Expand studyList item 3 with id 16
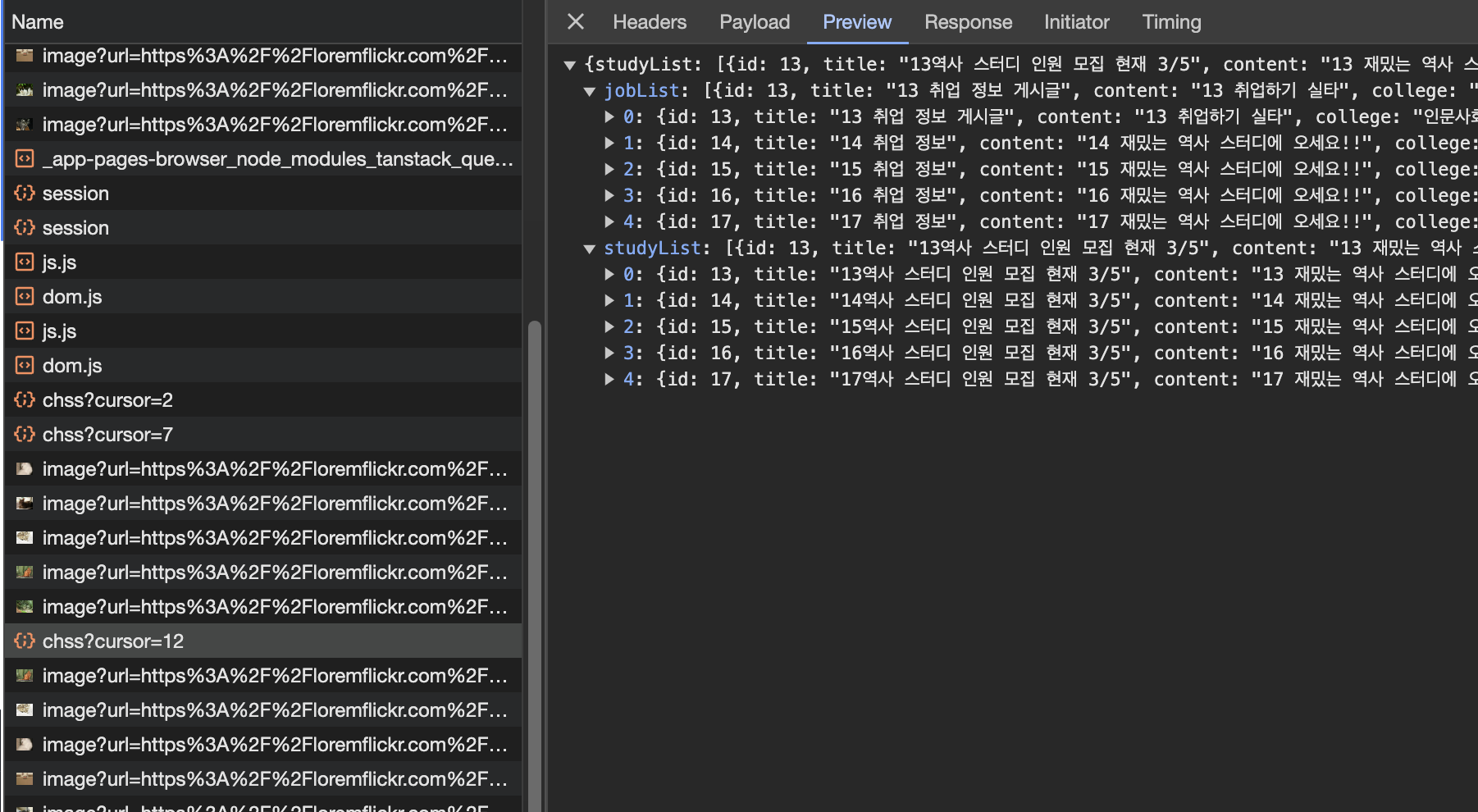 point(609,354)
